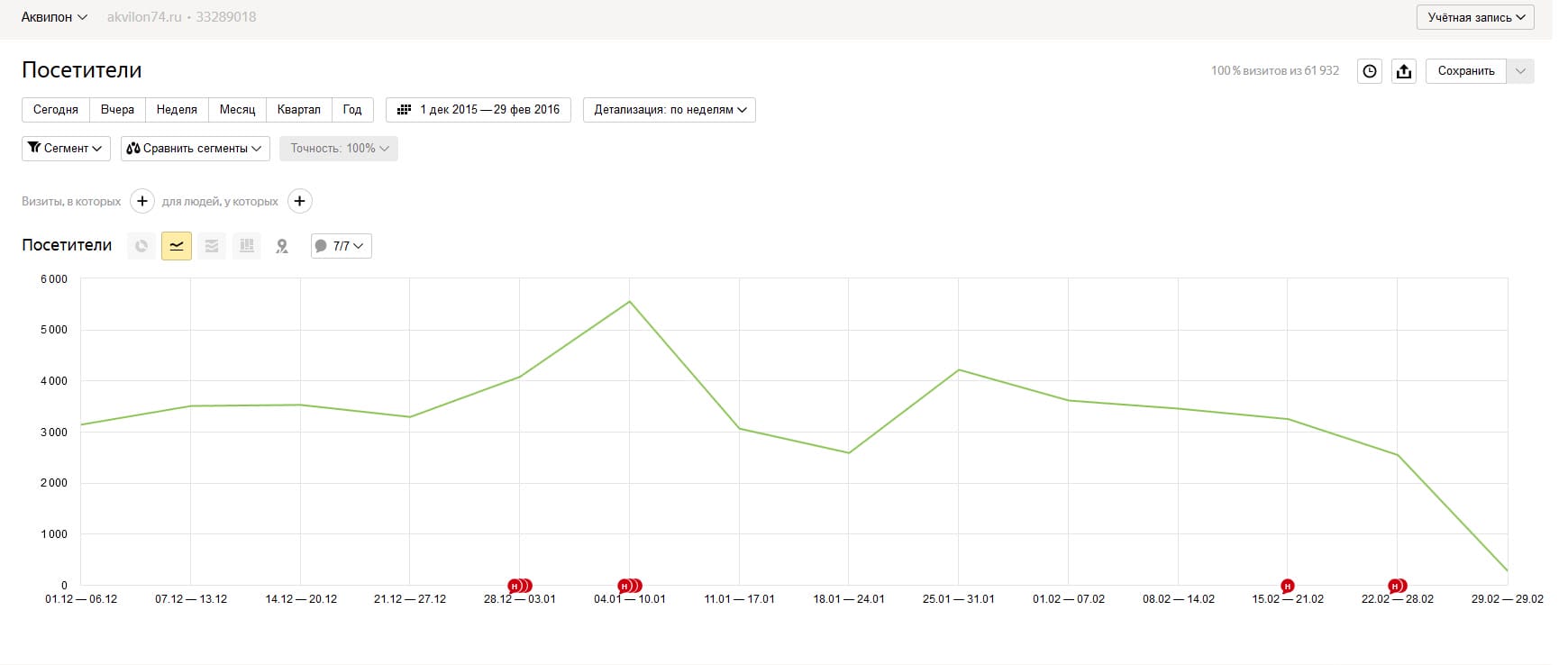Switch to column chart view
Screen dimensions: 1568x665
(x=247, y=246)
